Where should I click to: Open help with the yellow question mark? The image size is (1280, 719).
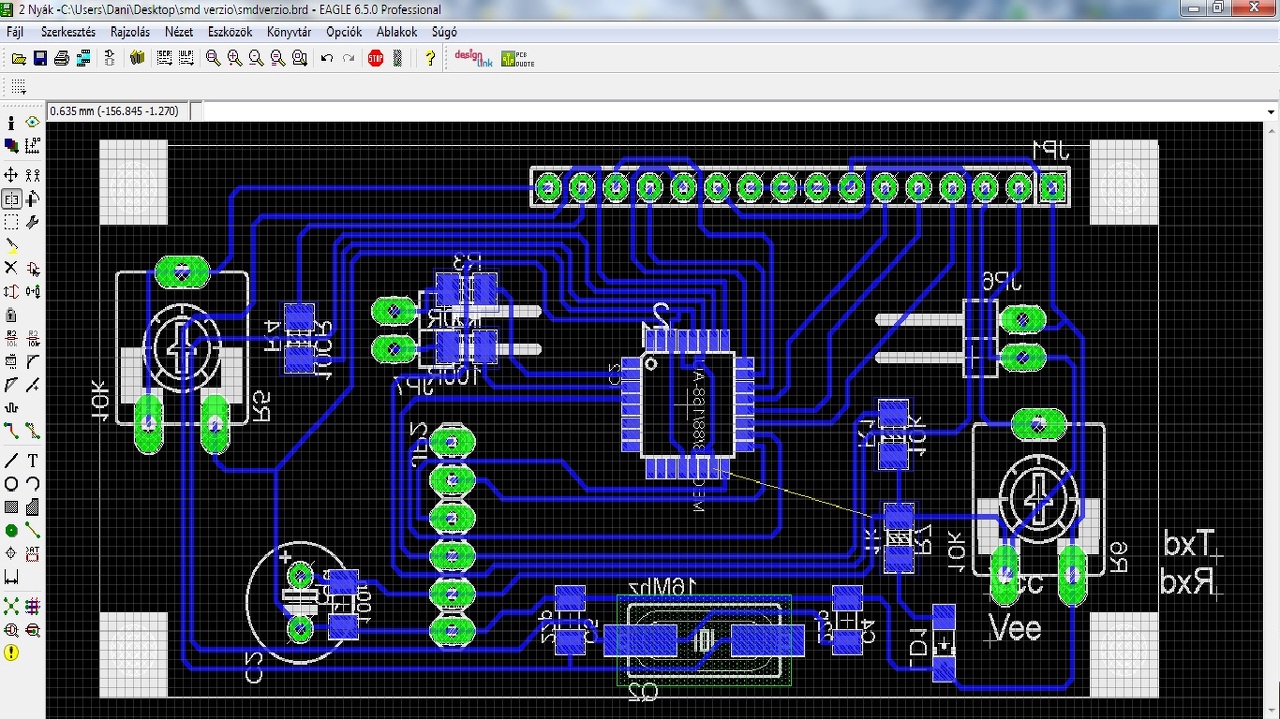(430, 59)
